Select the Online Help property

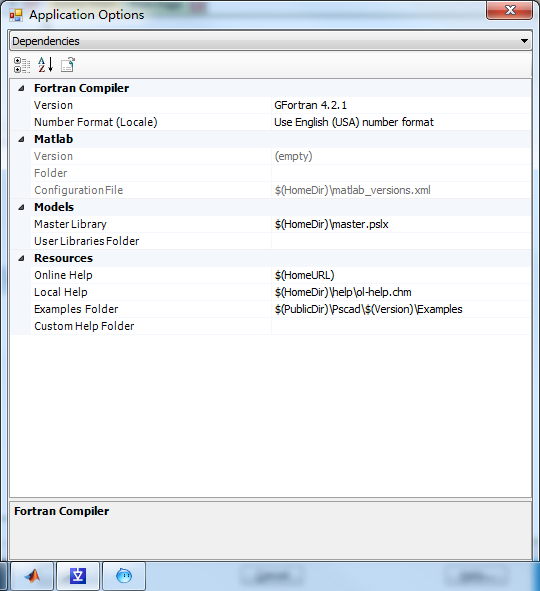pos(63,275)
